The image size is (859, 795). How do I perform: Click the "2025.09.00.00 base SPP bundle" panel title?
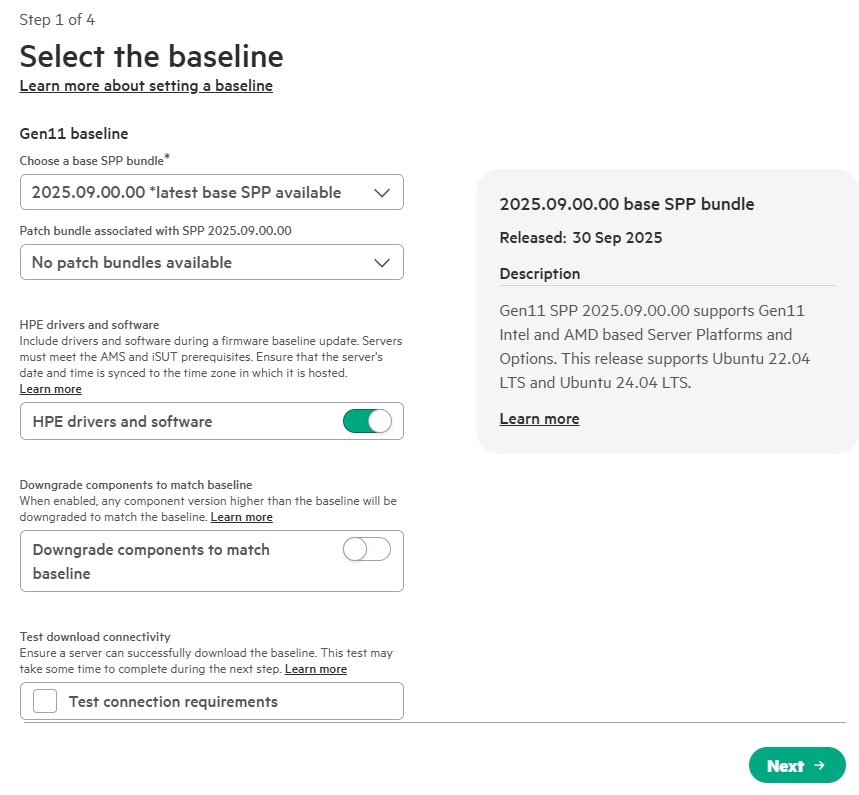coord(626,204)
